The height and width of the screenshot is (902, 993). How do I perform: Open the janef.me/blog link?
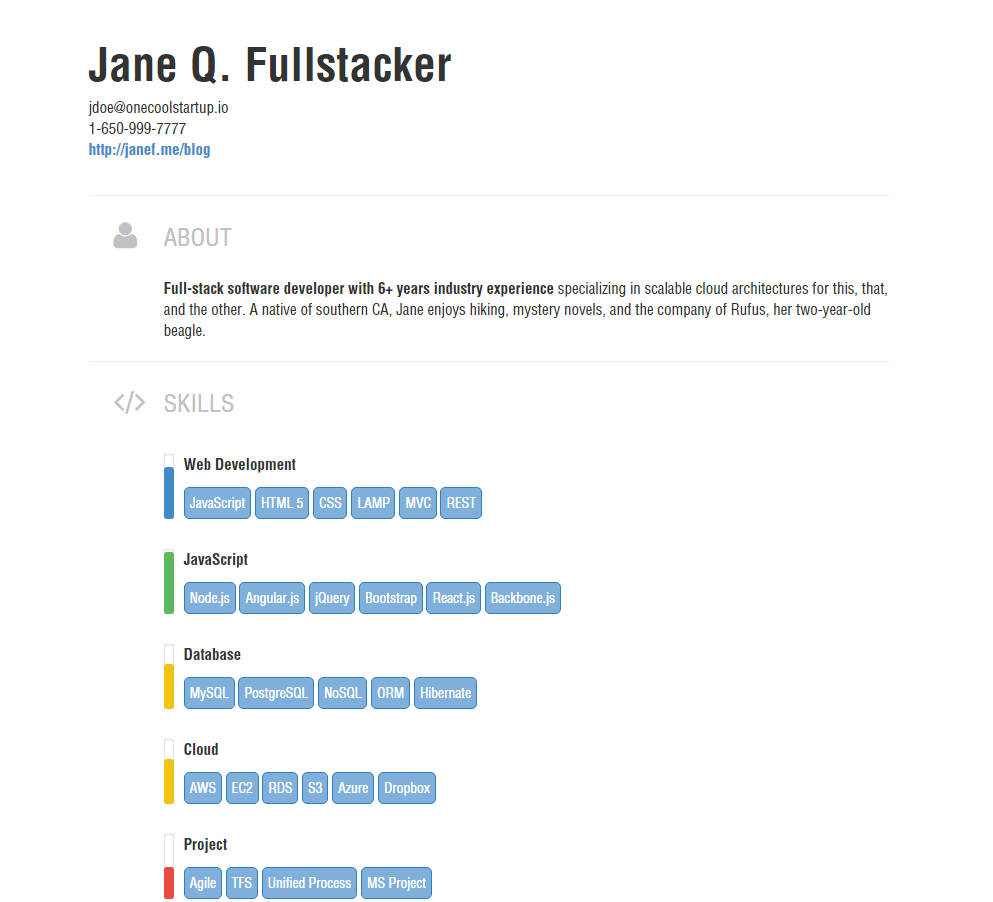click(x=149, y=150)
